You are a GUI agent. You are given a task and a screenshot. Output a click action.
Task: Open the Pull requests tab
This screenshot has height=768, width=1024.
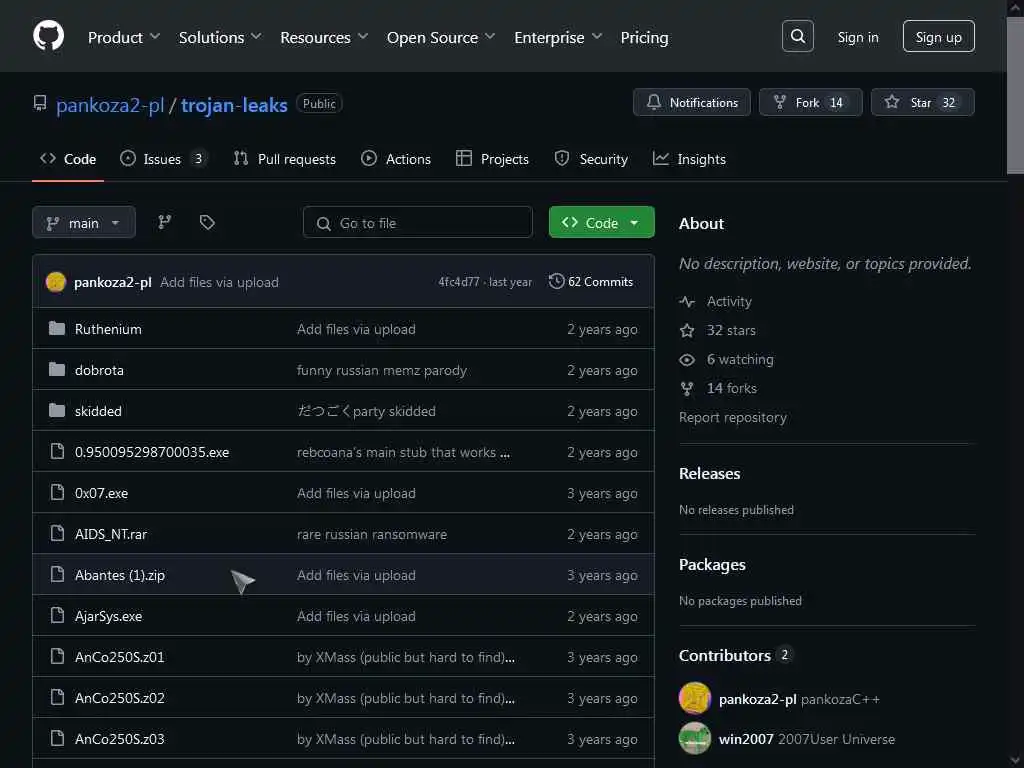285,159
